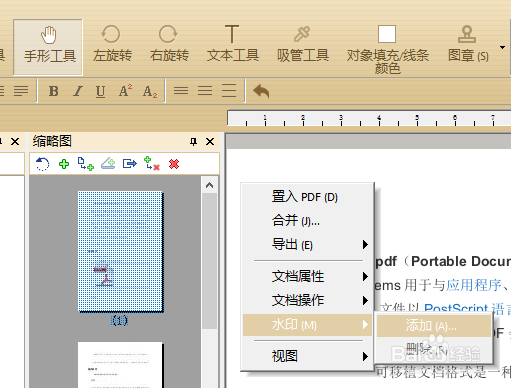511x388 pixels.
Task: Choose 添加 (A)... to add watermark
Action: point(434,326)
